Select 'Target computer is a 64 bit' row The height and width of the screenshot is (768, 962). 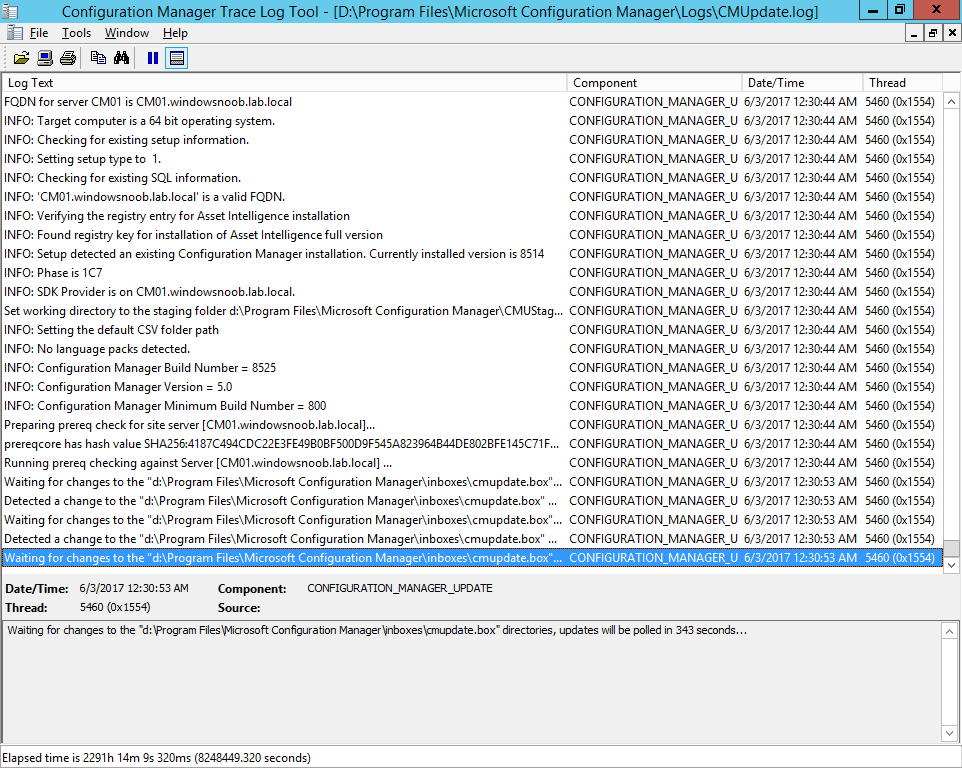(472, 121)
